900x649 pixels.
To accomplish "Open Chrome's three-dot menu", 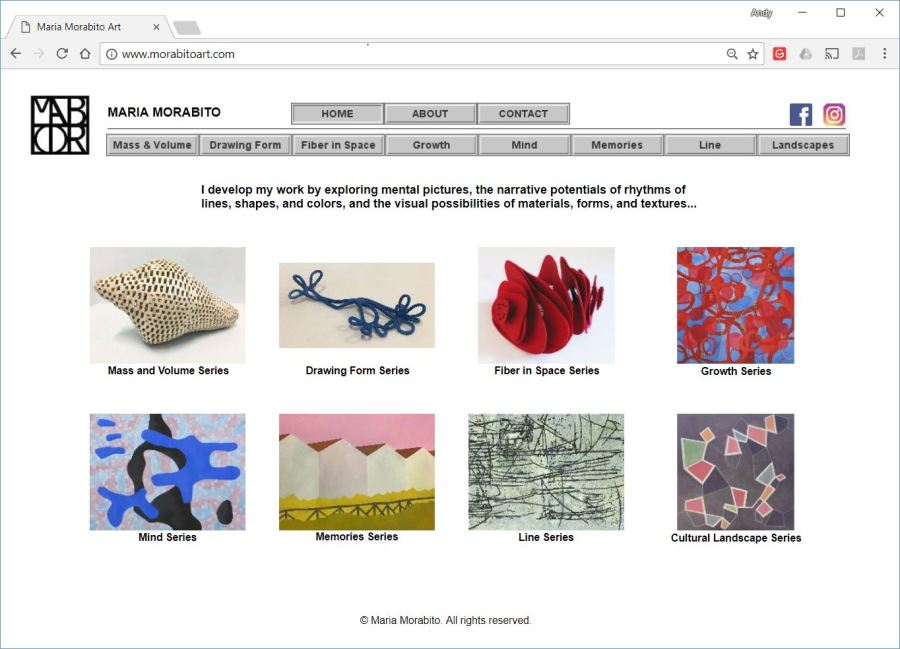I will tap(884, 54).
